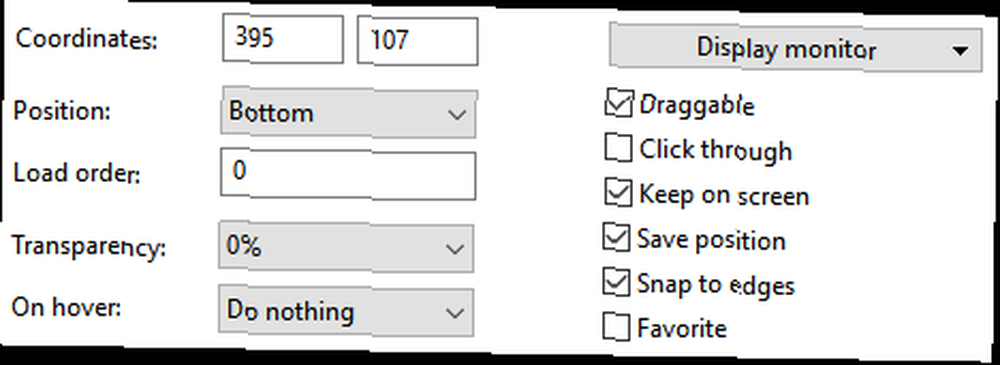The image size is (1000, 365).
Task: Click the chevron beside the 0% transparency value
Action: point(455,249)
